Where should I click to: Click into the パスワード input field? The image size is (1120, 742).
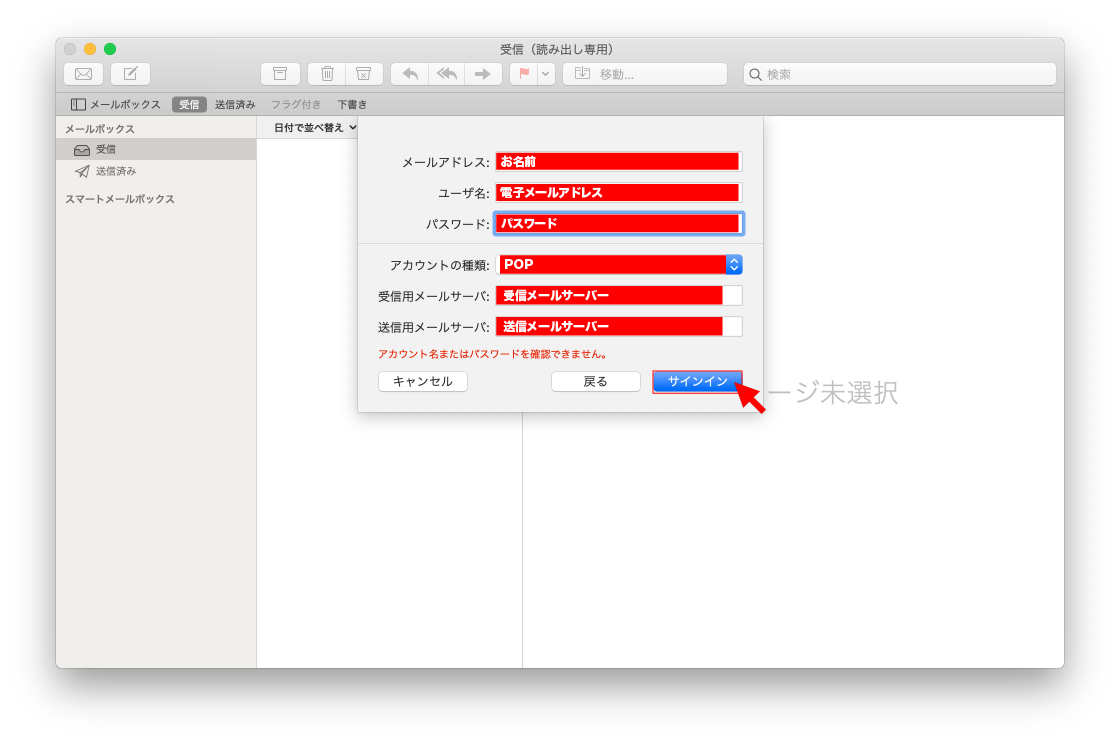618,224
